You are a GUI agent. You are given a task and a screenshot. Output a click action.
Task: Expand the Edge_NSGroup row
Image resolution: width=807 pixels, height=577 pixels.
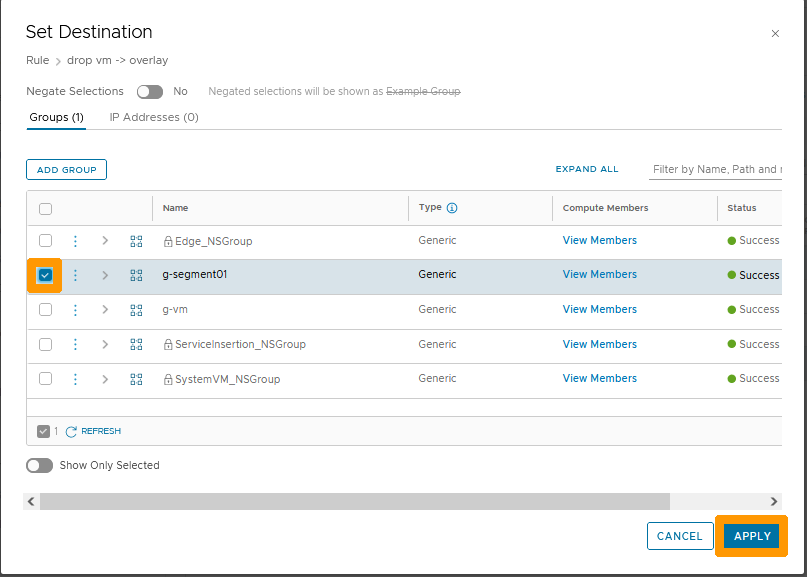[105, 240]
